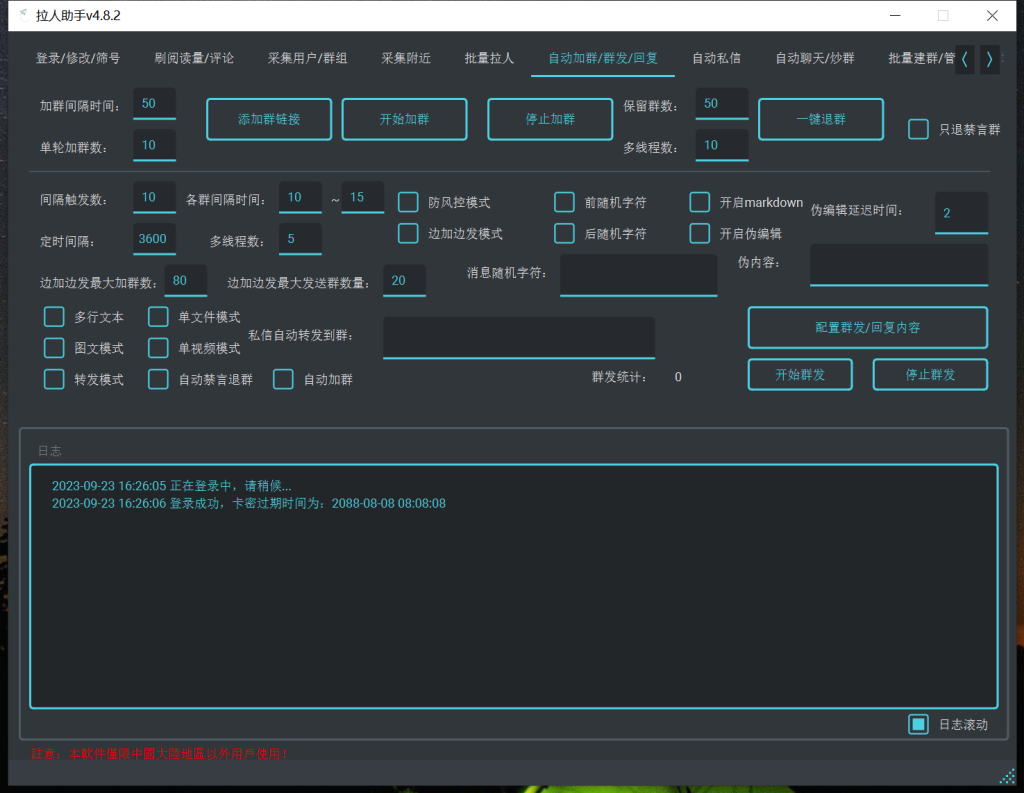Click the login success log line
Image resolution: width=1024 pixels, height=793 pixels.
[x=249, y=504]
